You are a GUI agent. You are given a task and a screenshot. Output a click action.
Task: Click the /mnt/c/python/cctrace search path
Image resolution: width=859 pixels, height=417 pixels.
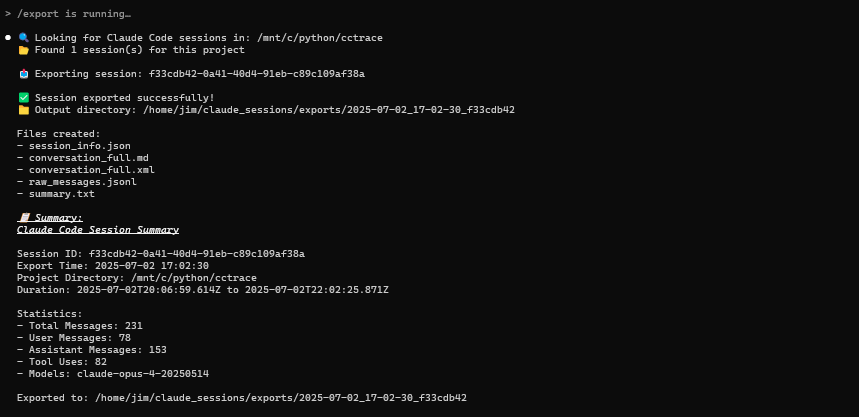point(323,38)
